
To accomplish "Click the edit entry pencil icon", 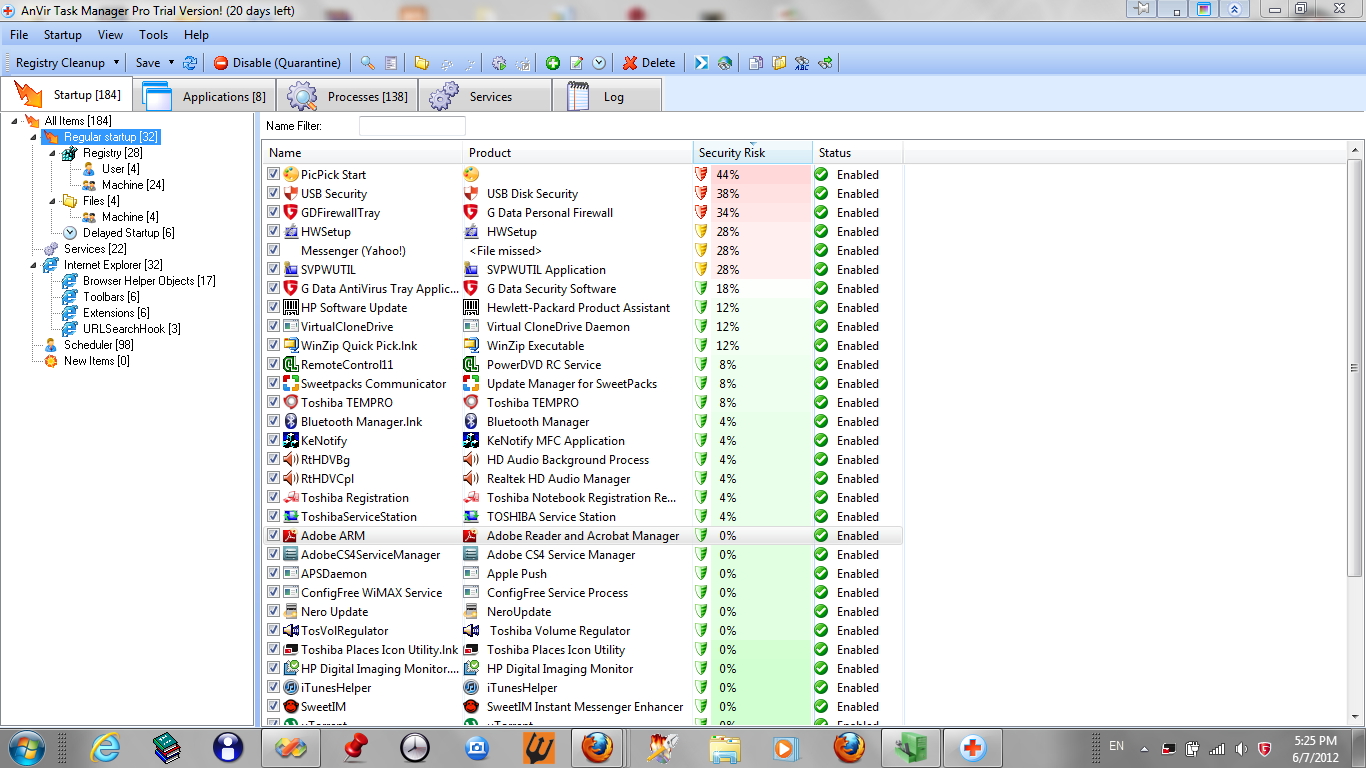I will tap(576, 63).
